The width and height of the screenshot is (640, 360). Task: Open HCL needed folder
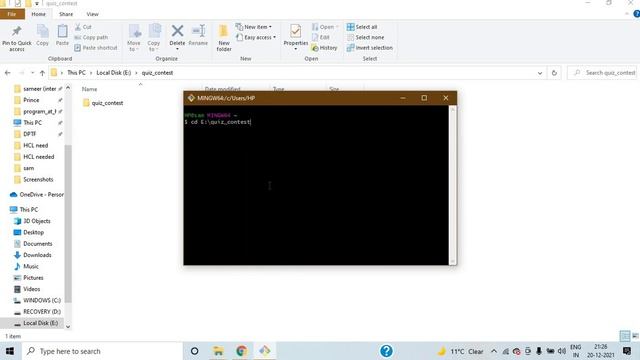coord(38,157)
